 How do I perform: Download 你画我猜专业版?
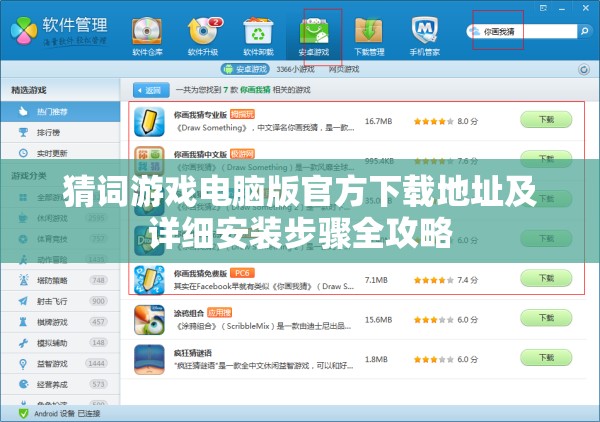(546, 120)
